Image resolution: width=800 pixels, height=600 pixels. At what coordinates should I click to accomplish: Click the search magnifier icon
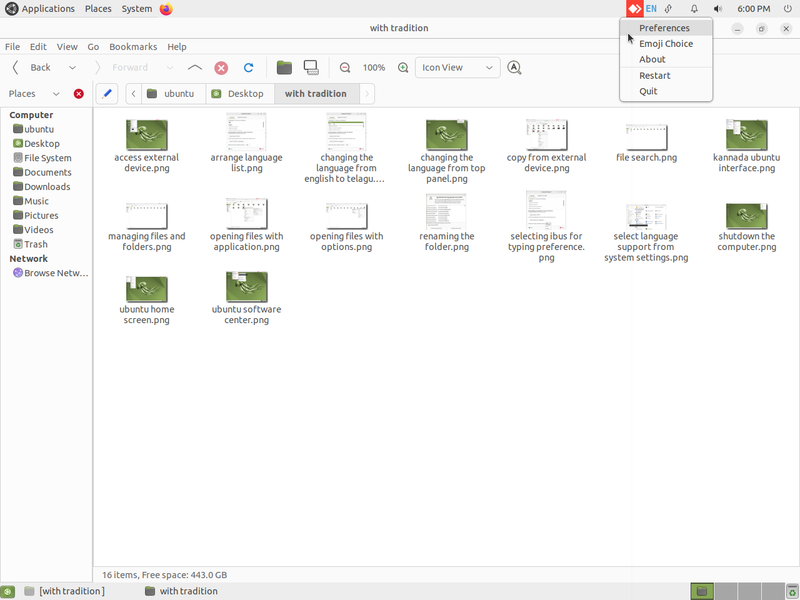514,67
